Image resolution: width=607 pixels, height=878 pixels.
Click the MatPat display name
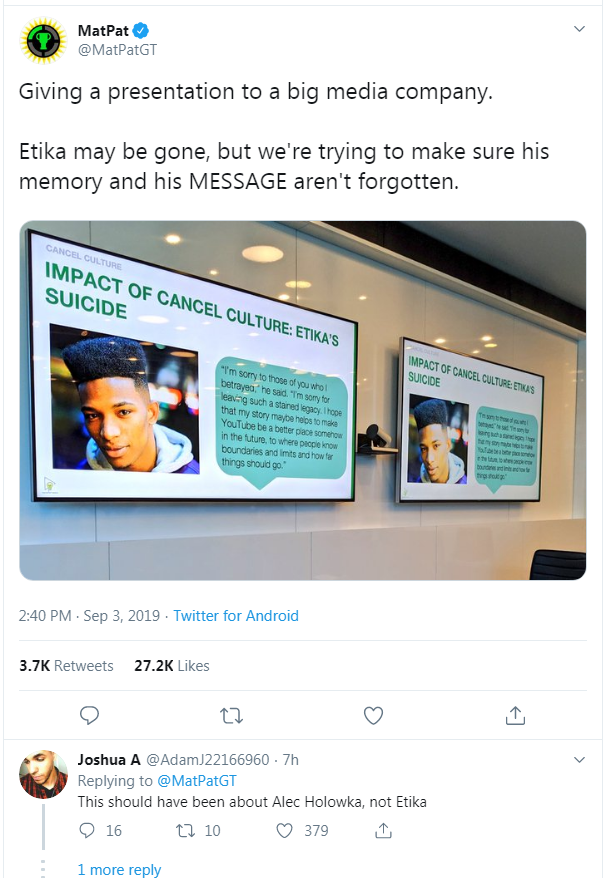[x=103, y=30]
